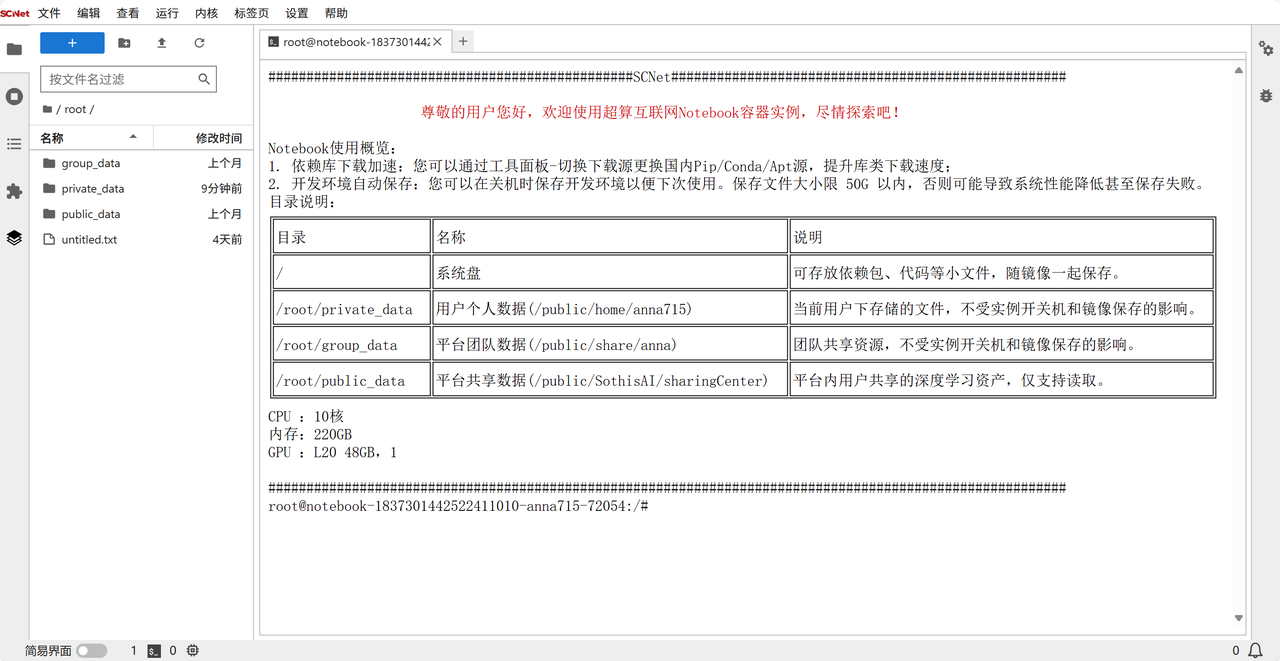1280x661 pixels.
Task: Open the 设置 menu
Action: pyautogui.click(x=297, y=13)
